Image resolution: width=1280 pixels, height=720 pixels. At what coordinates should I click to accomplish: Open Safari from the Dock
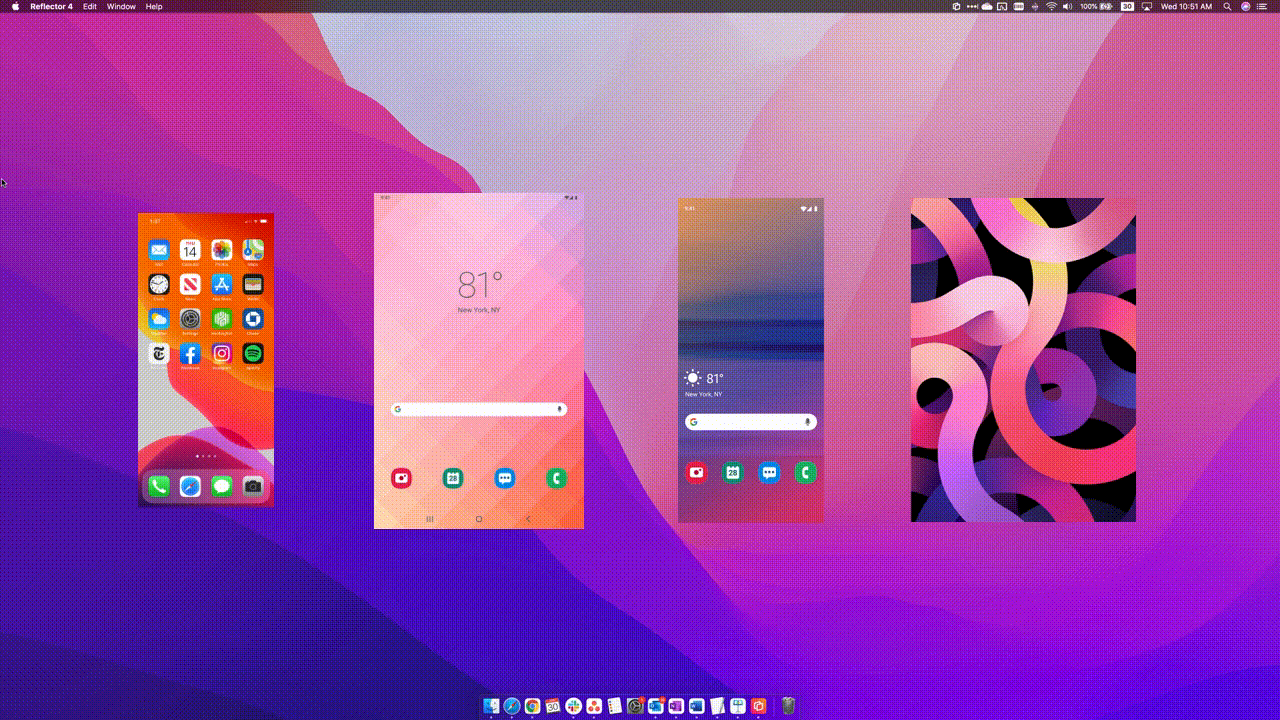coord(512,706)
